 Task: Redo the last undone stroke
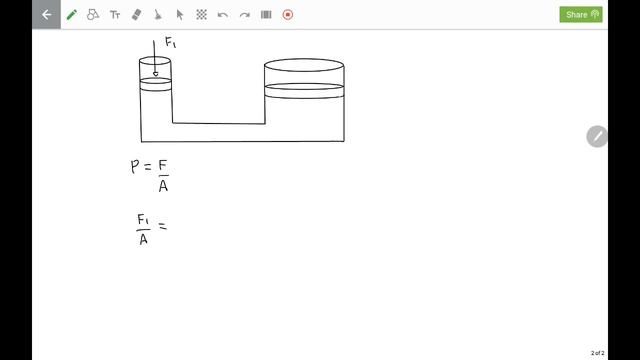244,15
